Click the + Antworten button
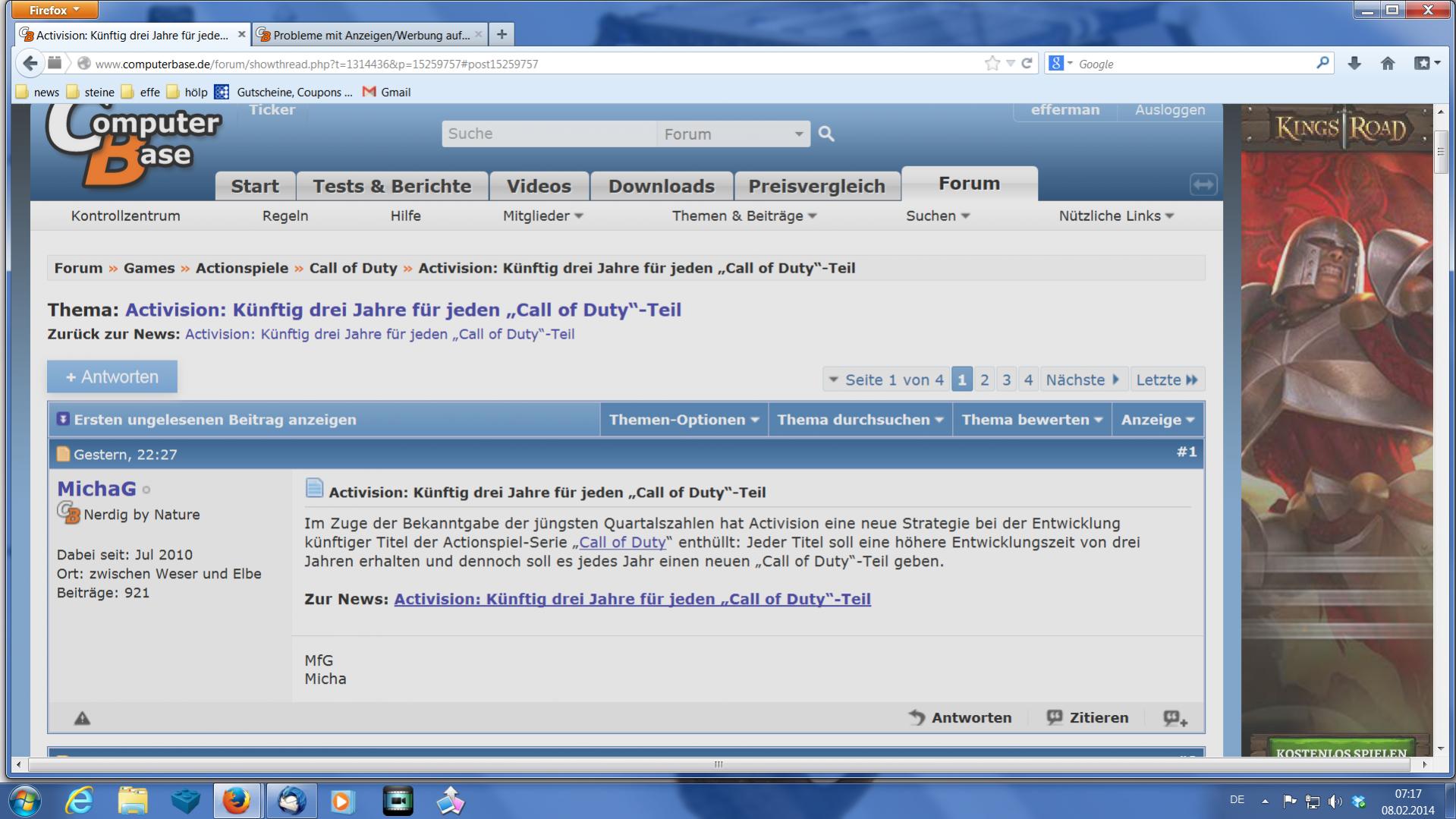1456x819 pixels. coord(112,377)
